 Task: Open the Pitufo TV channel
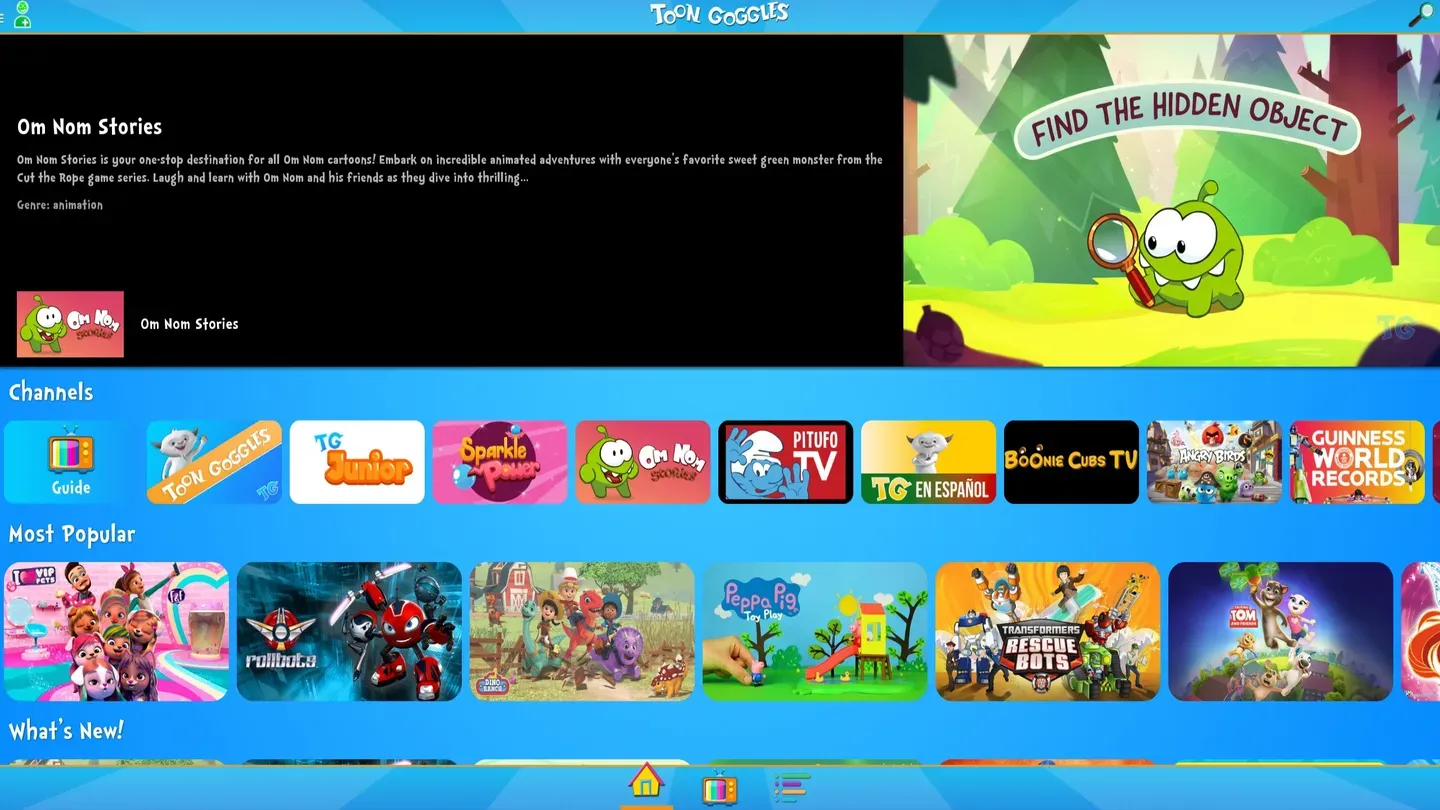coord(785,462)
